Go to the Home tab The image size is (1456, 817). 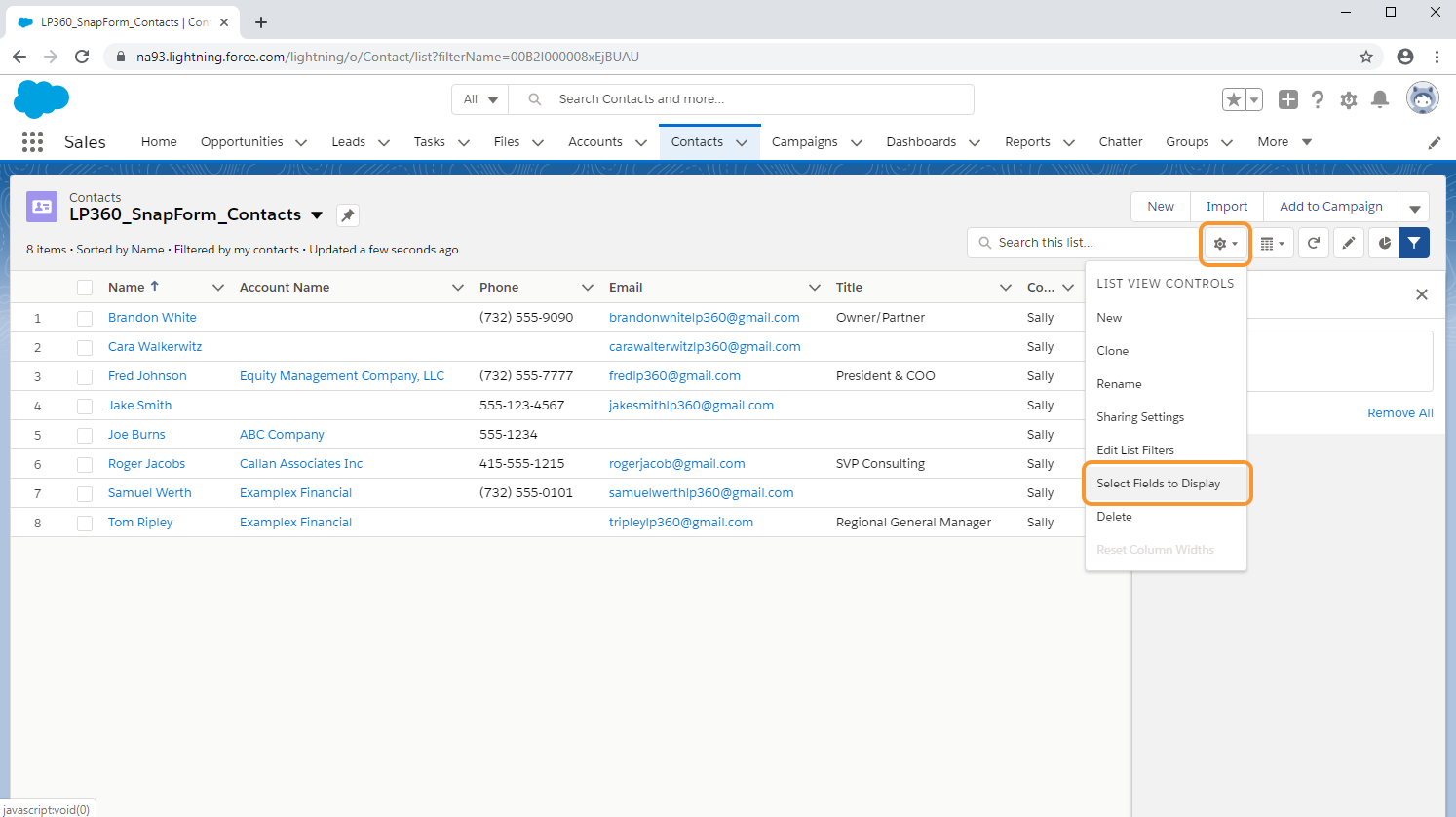(x=159, y=142)
